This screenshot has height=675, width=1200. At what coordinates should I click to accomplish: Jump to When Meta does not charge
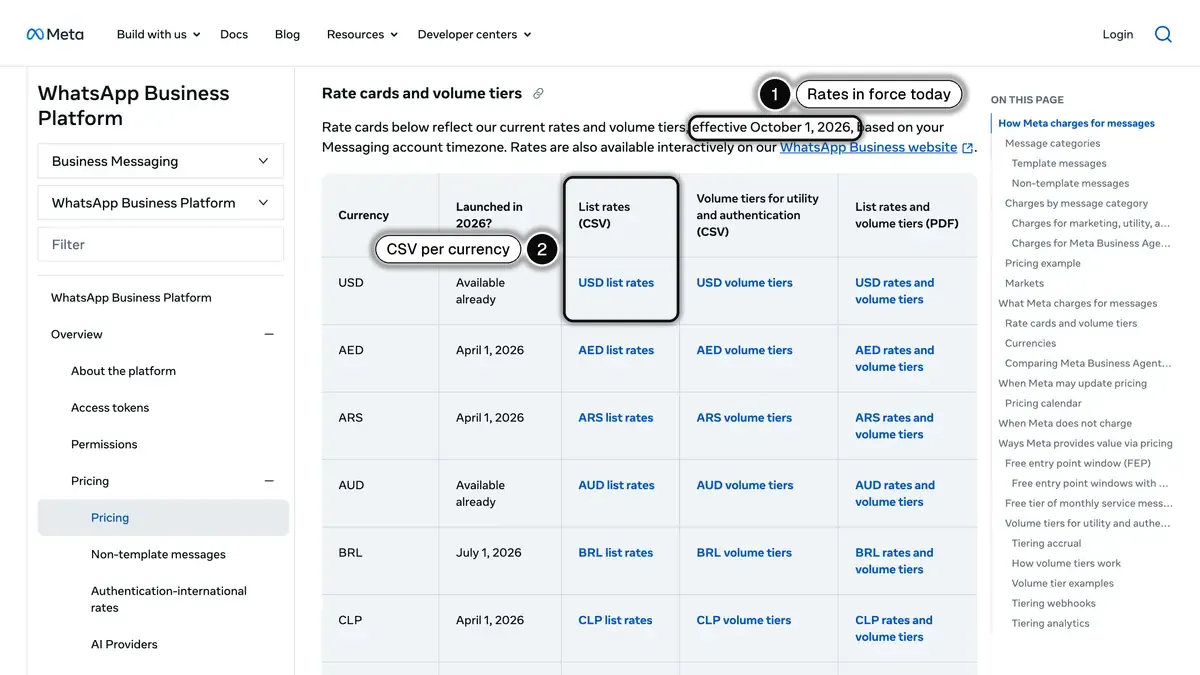pos(1065,424)
